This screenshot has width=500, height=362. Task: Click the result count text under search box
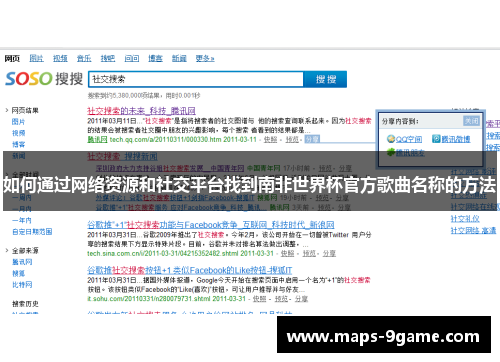click(144, 96)
